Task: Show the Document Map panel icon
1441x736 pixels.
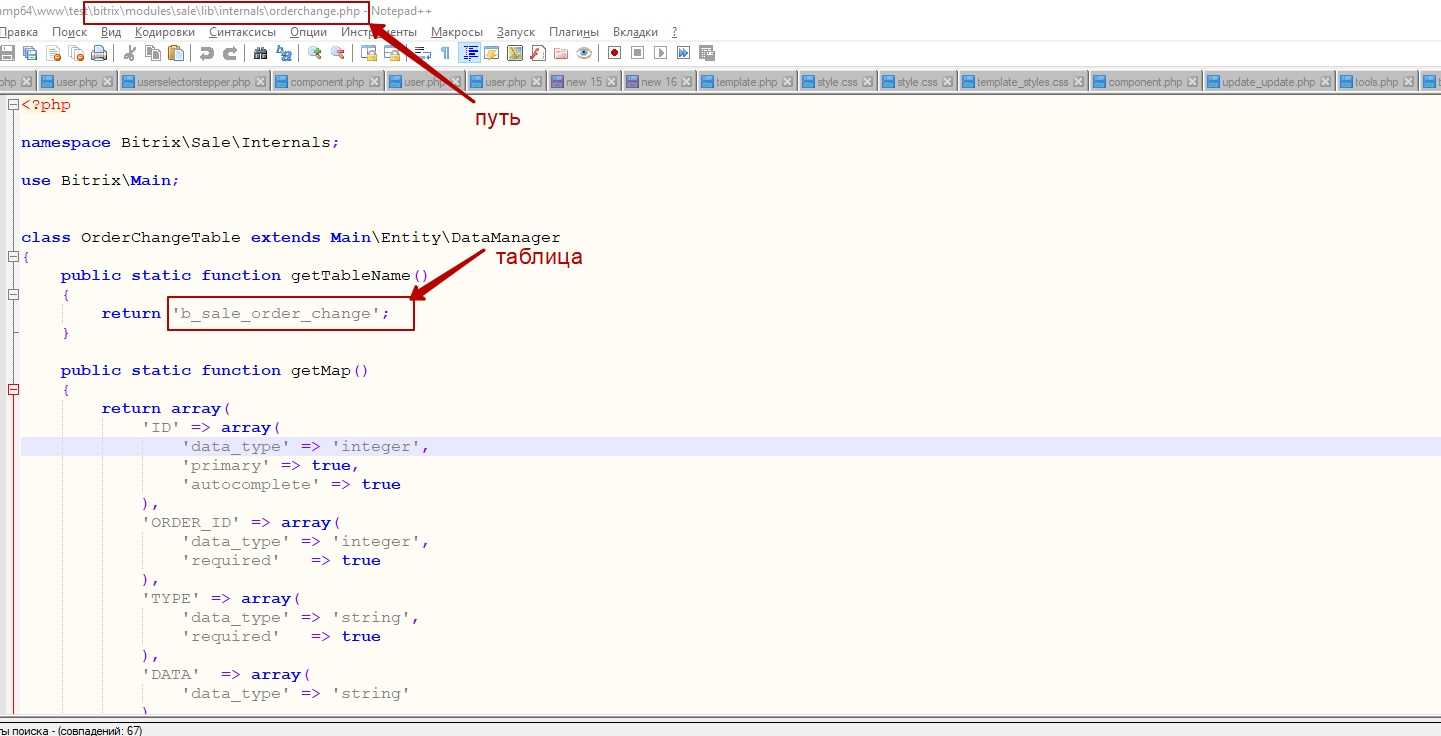Action: tap(515, 53)
